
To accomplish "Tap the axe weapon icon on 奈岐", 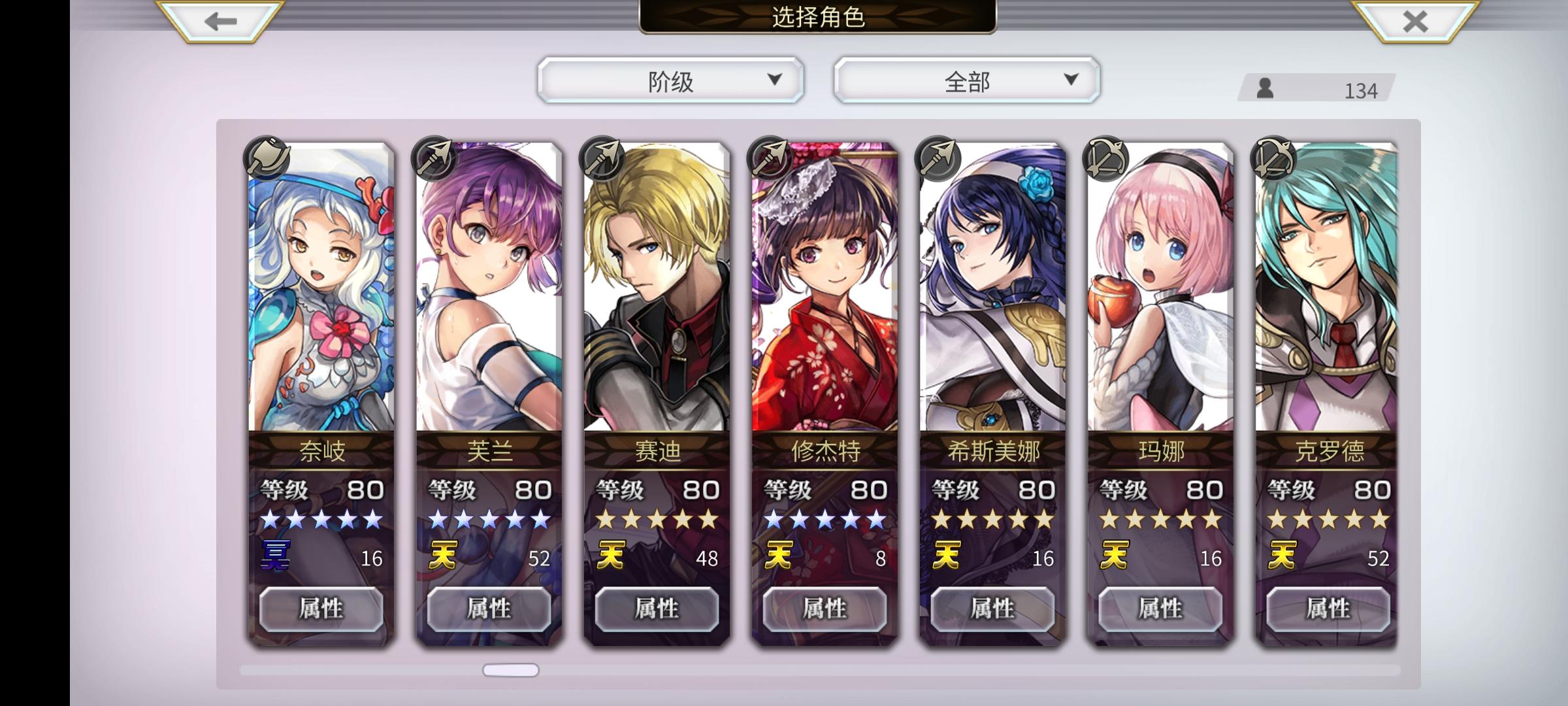I will (x=267, y=158).
